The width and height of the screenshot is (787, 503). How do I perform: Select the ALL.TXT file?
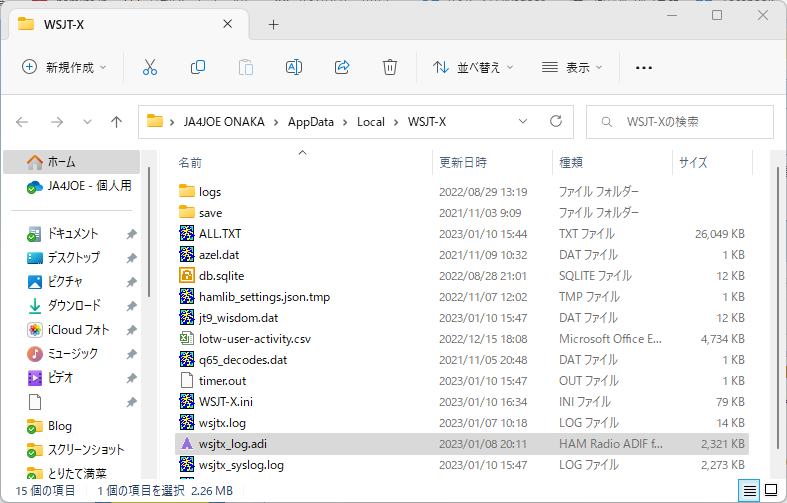point(462,233)
